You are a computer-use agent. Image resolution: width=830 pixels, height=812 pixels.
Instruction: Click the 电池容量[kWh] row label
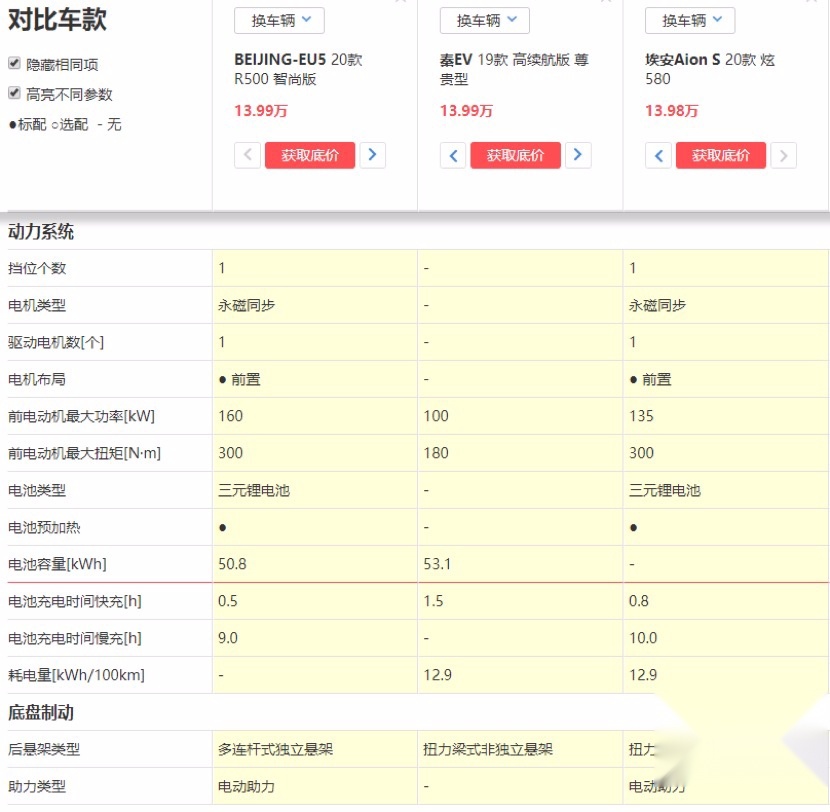click(x=57, y=564)
